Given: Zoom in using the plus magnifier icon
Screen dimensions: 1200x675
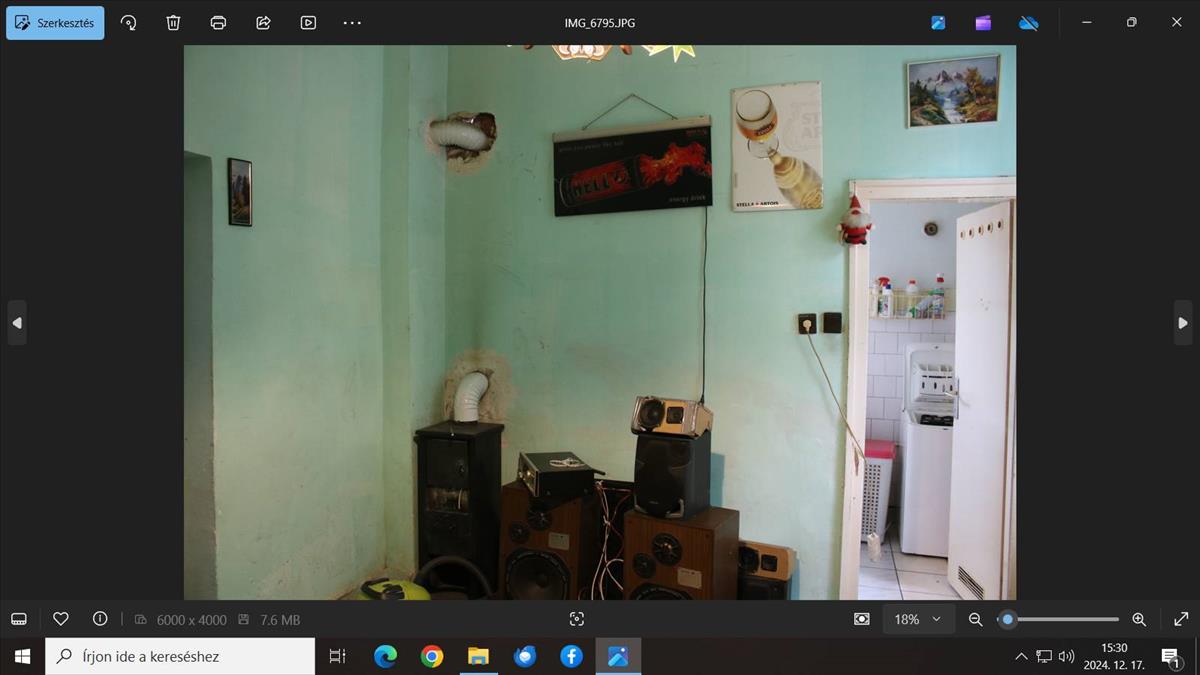Looking at the screenshot, I should 1139,619.
